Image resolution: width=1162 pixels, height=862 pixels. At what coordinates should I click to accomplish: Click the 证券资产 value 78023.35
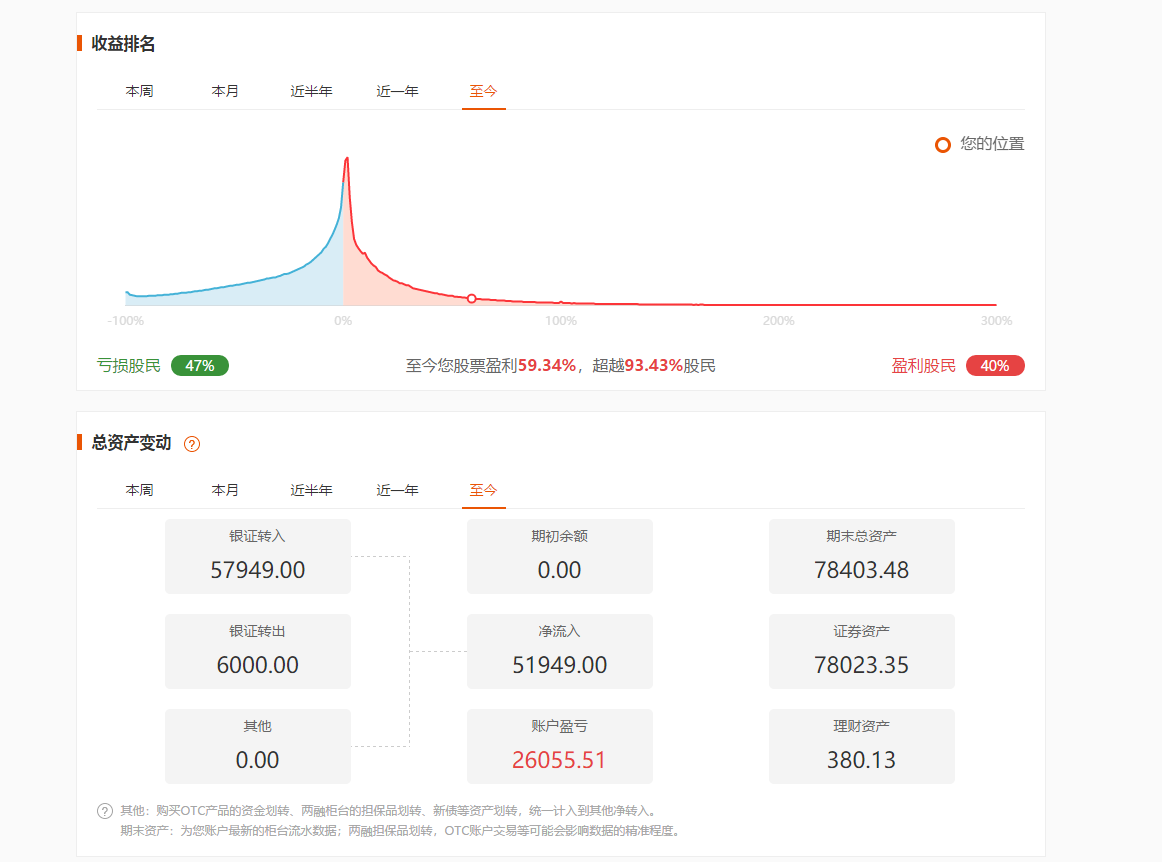coord(862,665)
